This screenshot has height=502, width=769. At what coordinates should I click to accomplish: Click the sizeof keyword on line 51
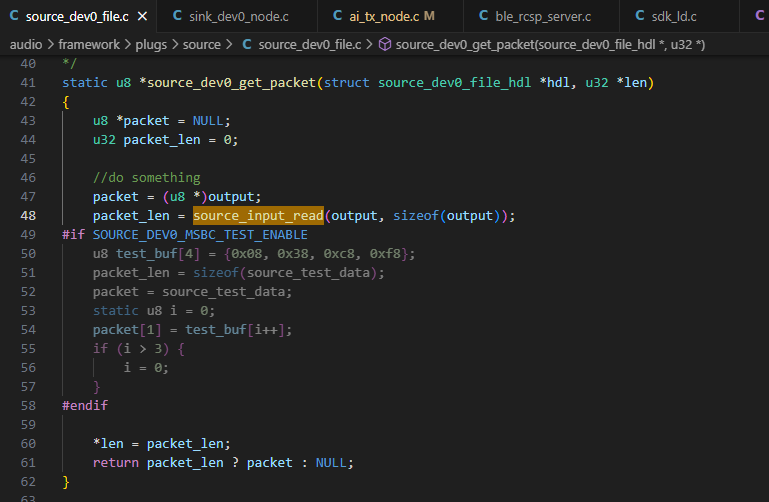point(215,273)
